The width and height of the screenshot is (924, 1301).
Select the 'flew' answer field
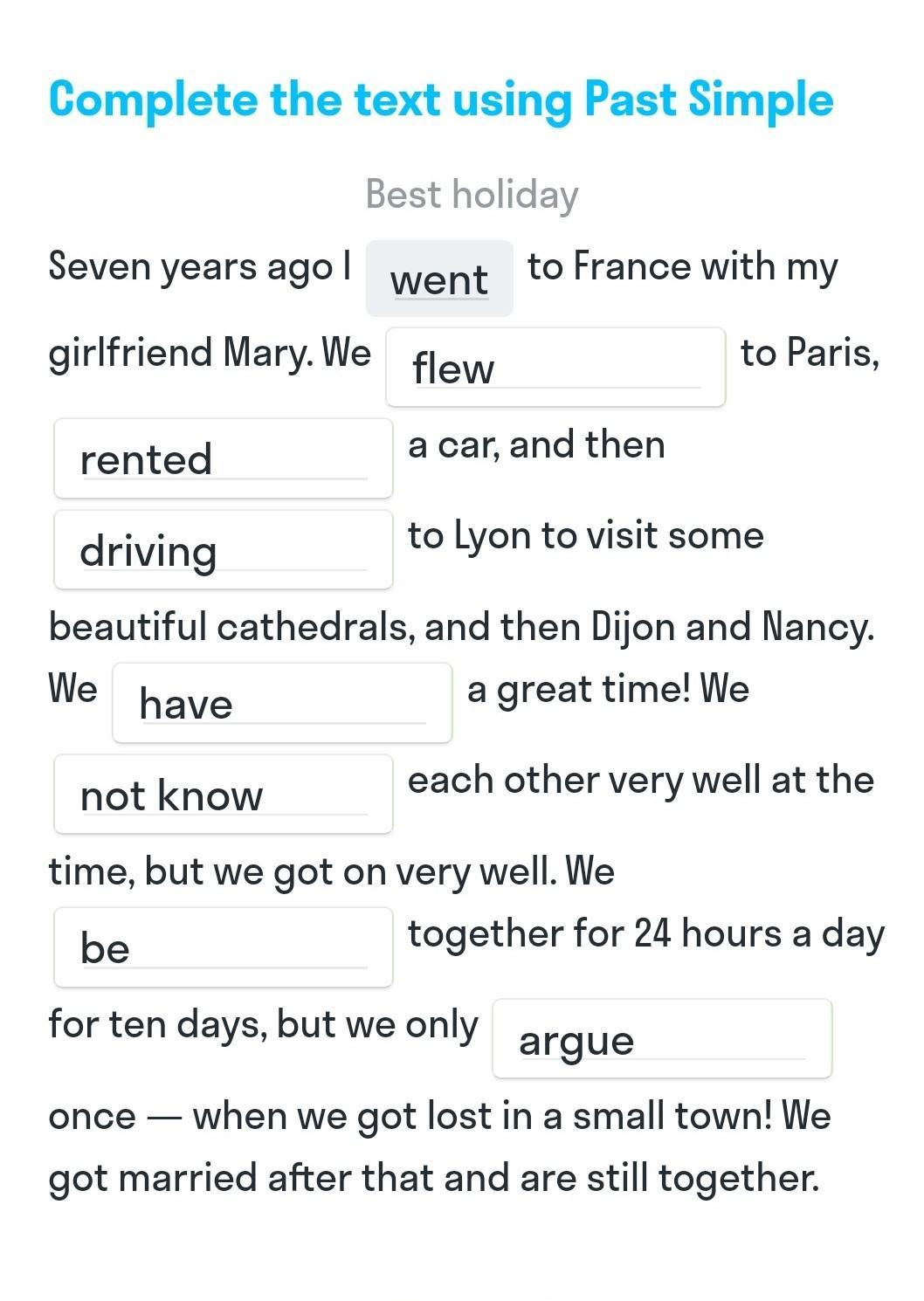(x=555, y=367)
